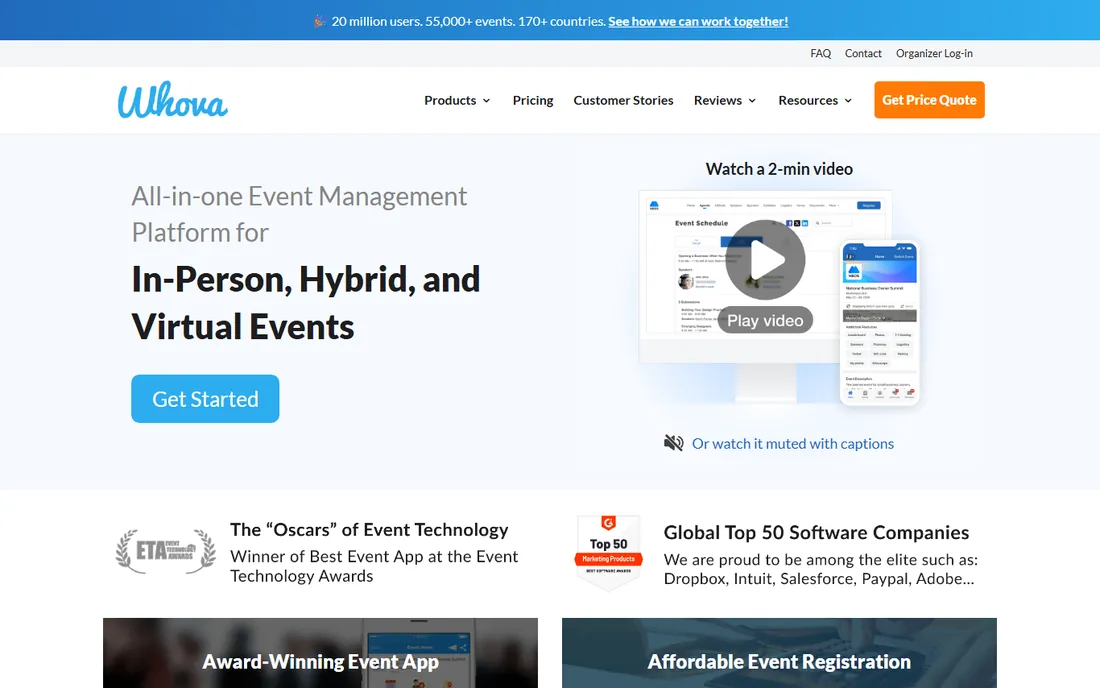This screenshot has width=1100, height=688.
Task: Click 'Winner of Best Event App' text
Action: (x=327, y=556)
